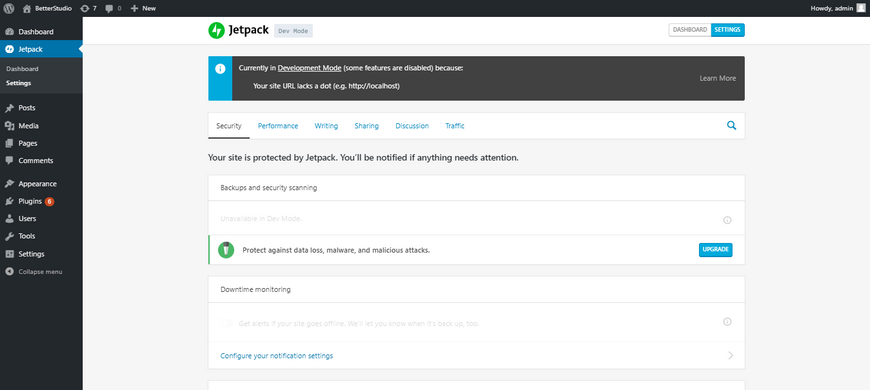
Task: Click the New label in admin bar
Action: pos(149,8)
